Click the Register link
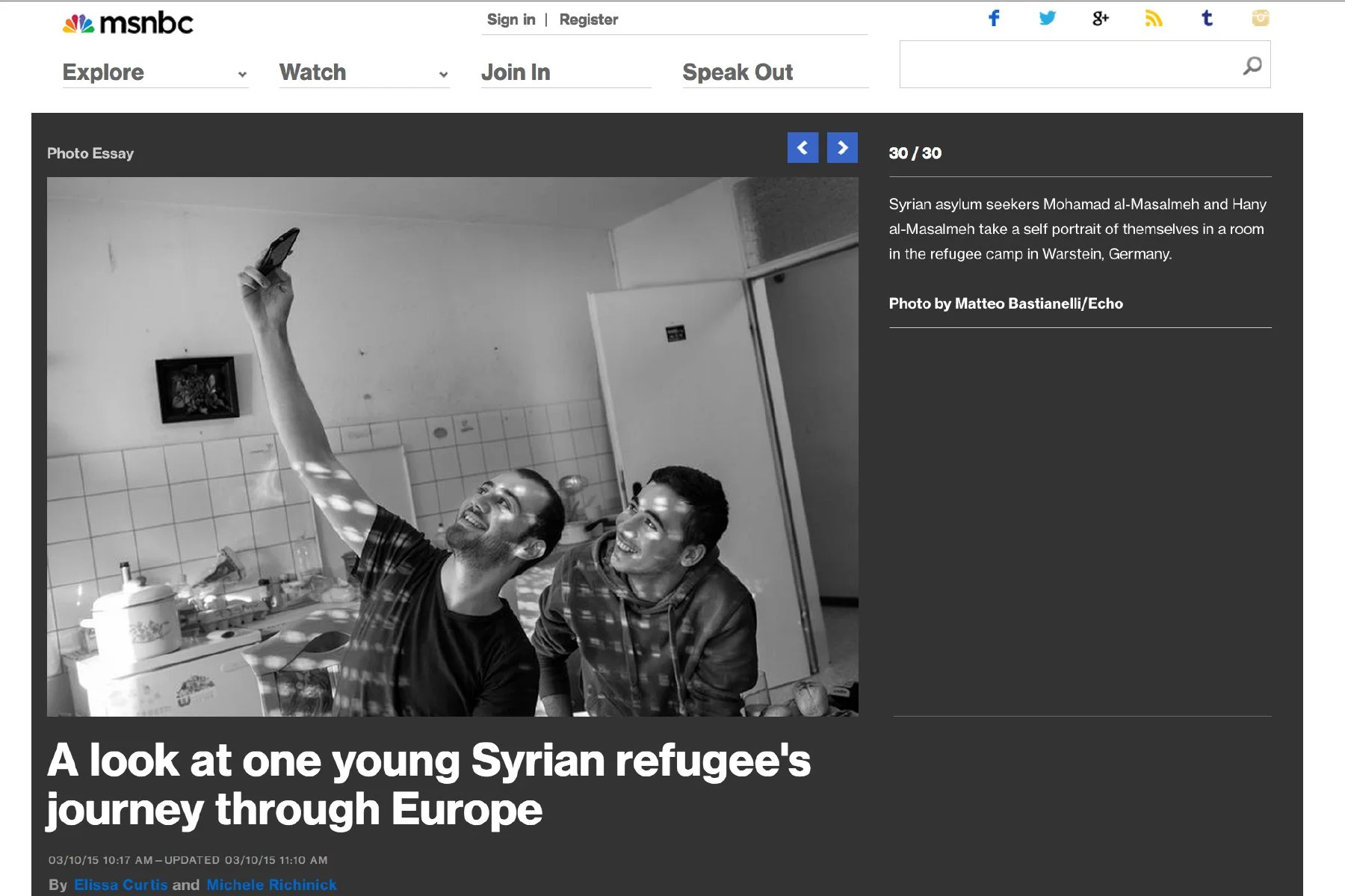Image resolution: width=1345 pixels, height=896 pixels. click(x=589, y=19)
